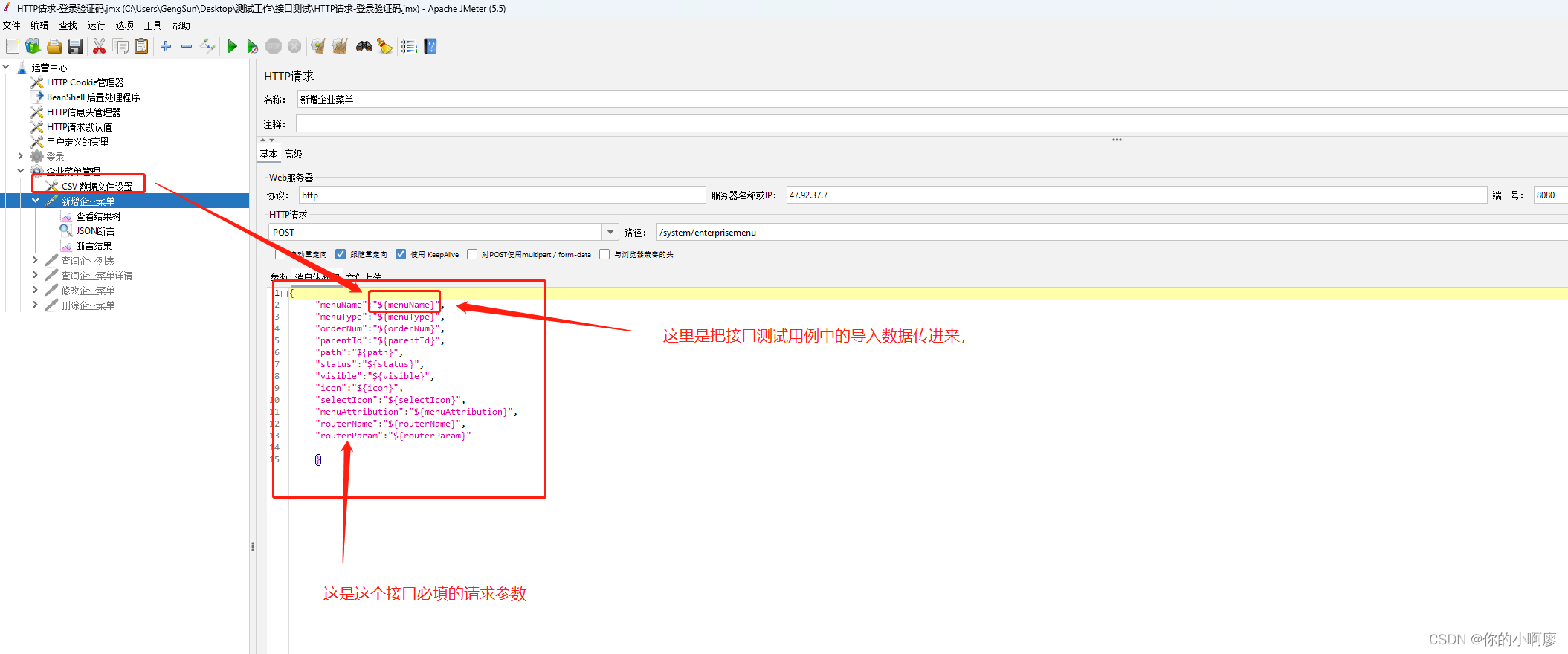
Task: Open the 编辑 menu
Action: click(39, 25)
